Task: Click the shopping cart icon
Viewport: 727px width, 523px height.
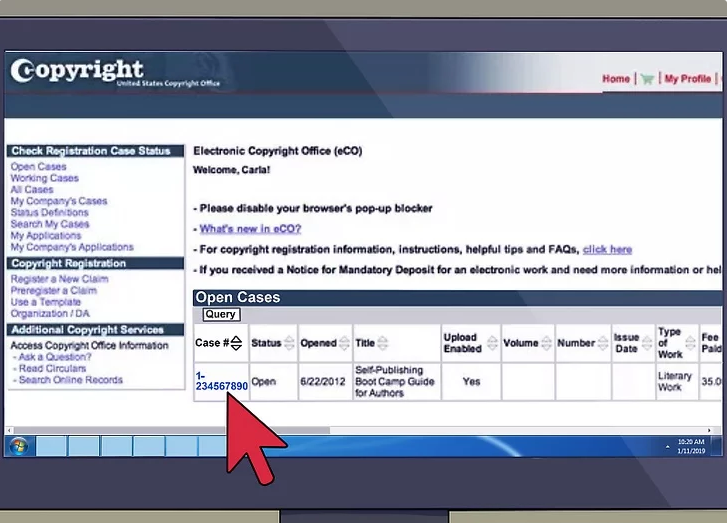Action: [x=648, y=79]
